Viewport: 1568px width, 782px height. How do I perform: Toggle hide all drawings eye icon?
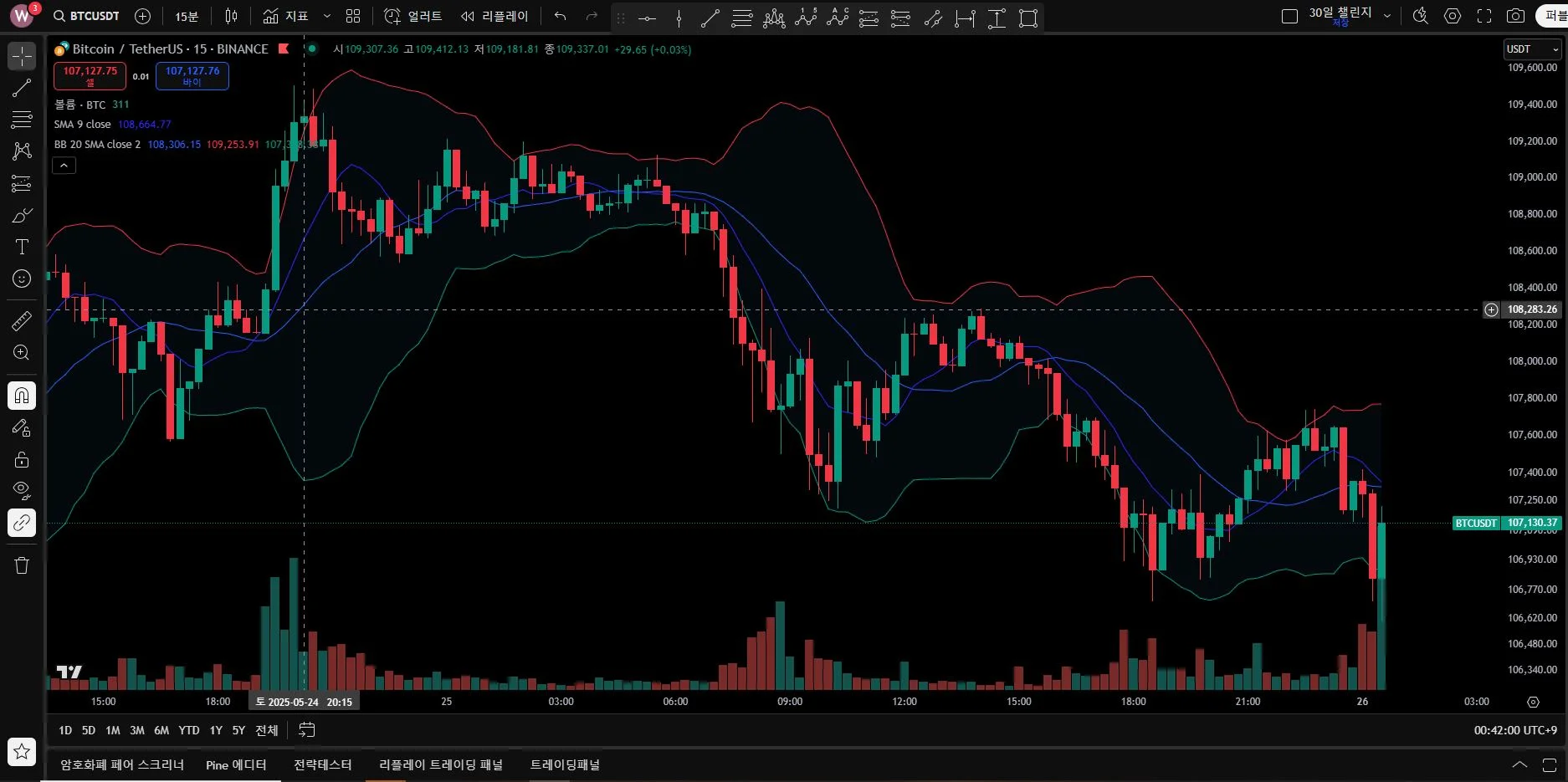tap(22, 490)
